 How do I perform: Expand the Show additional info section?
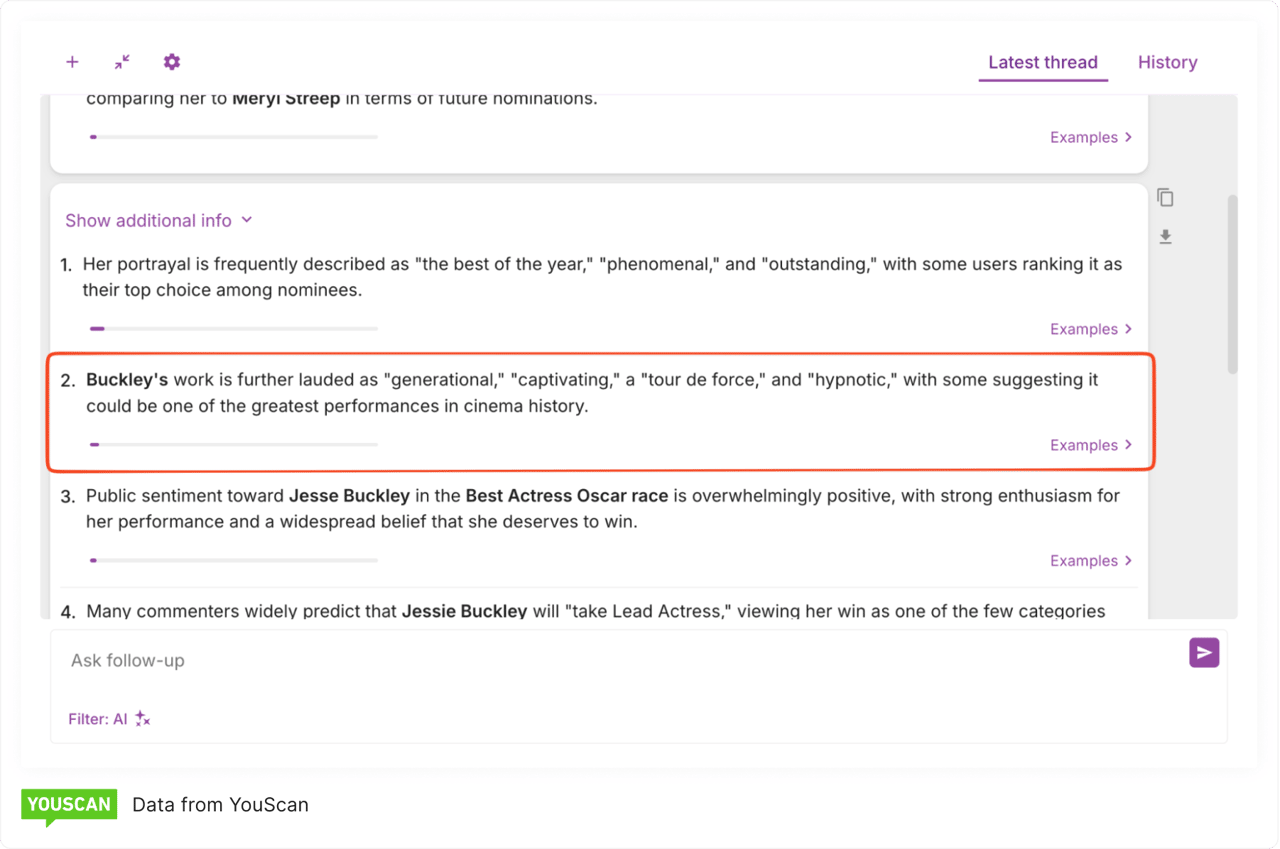158,221
